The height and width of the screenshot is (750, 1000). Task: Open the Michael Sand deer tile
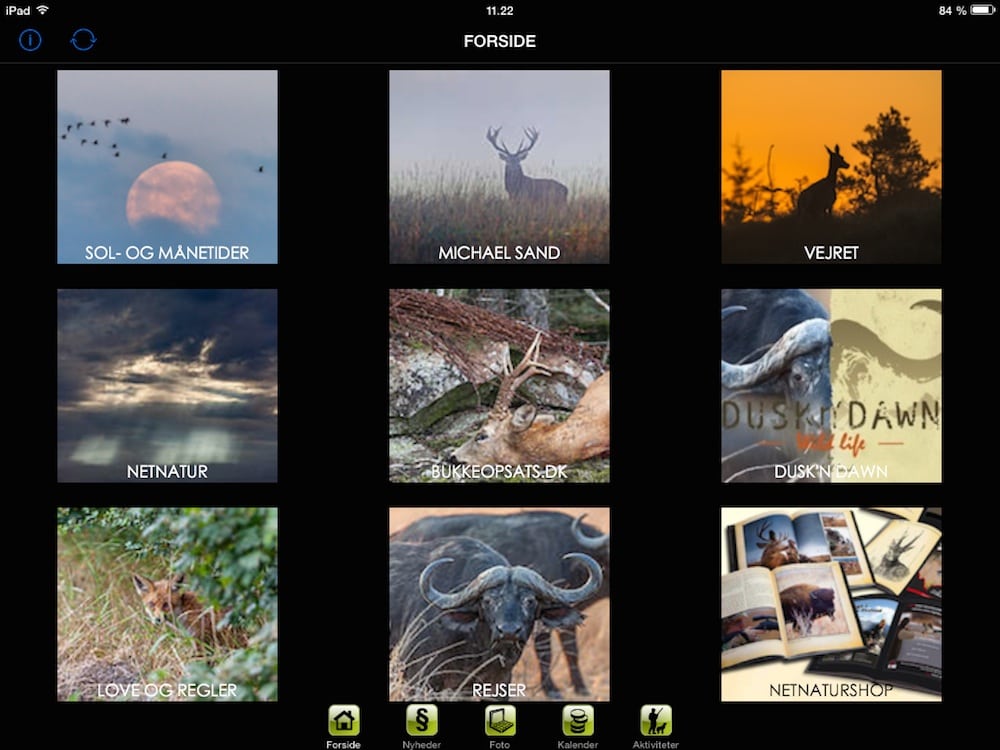(x=499, y=166)
